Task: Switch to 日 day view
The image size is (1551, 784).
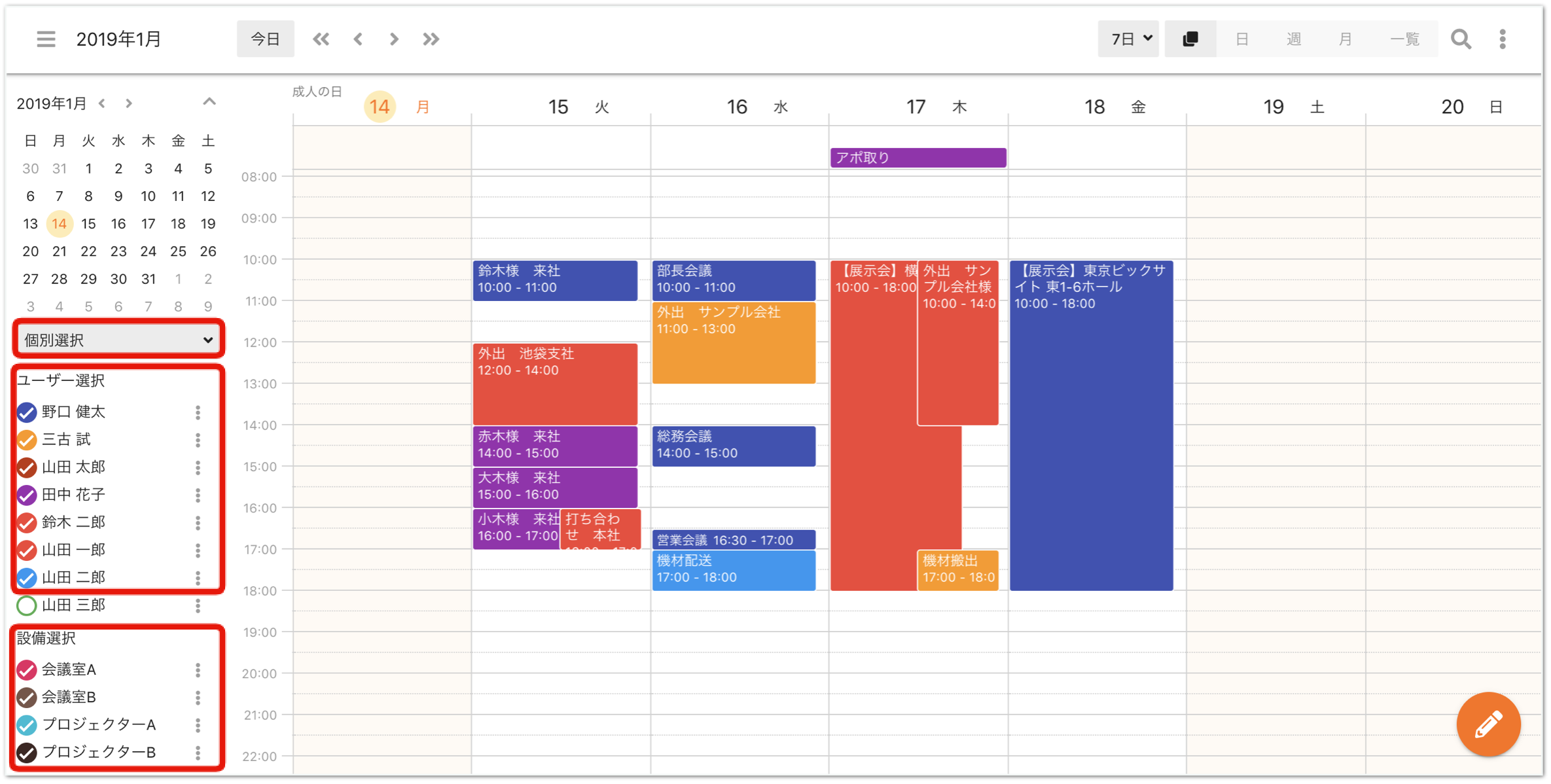Action: (1241, 39)
